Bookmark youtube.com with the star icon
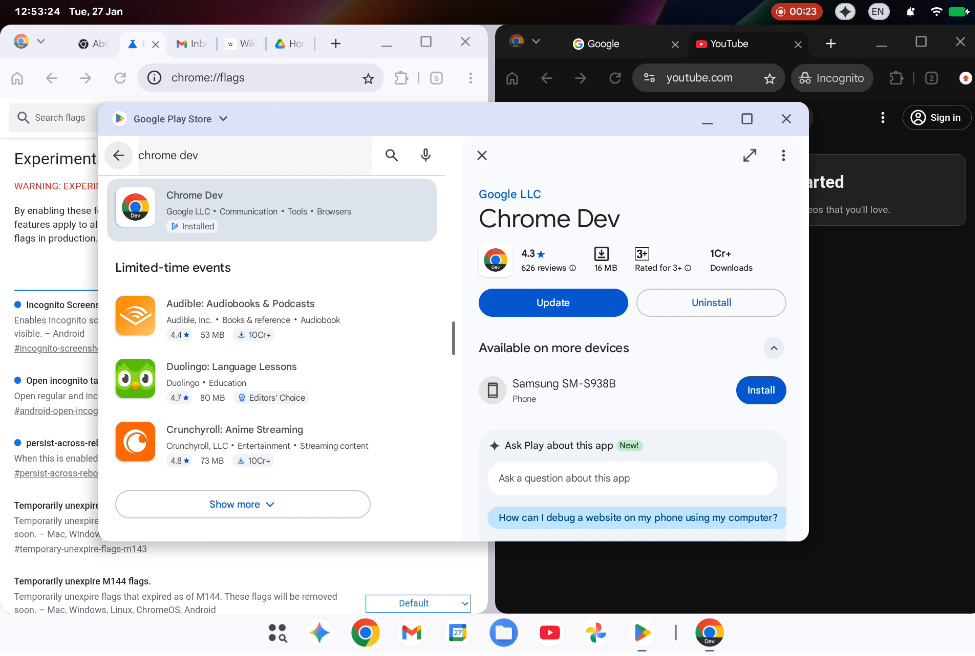Viewport: 975px width, 656px height. 770,78
